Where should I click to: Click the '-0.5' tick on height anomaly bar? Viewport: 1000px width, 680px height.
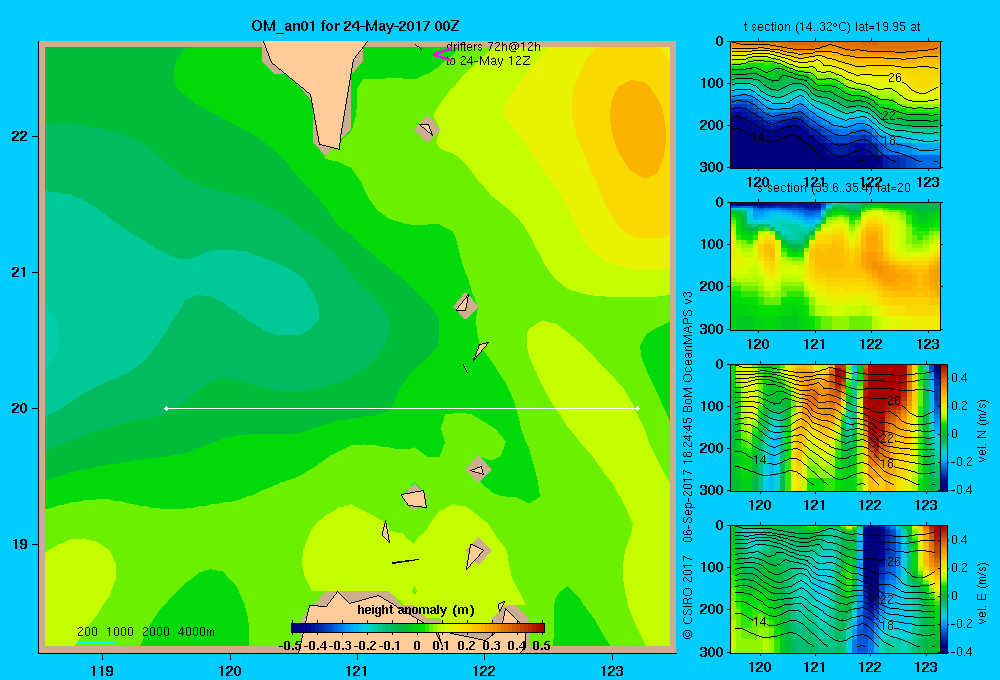[x=290, y=646]
